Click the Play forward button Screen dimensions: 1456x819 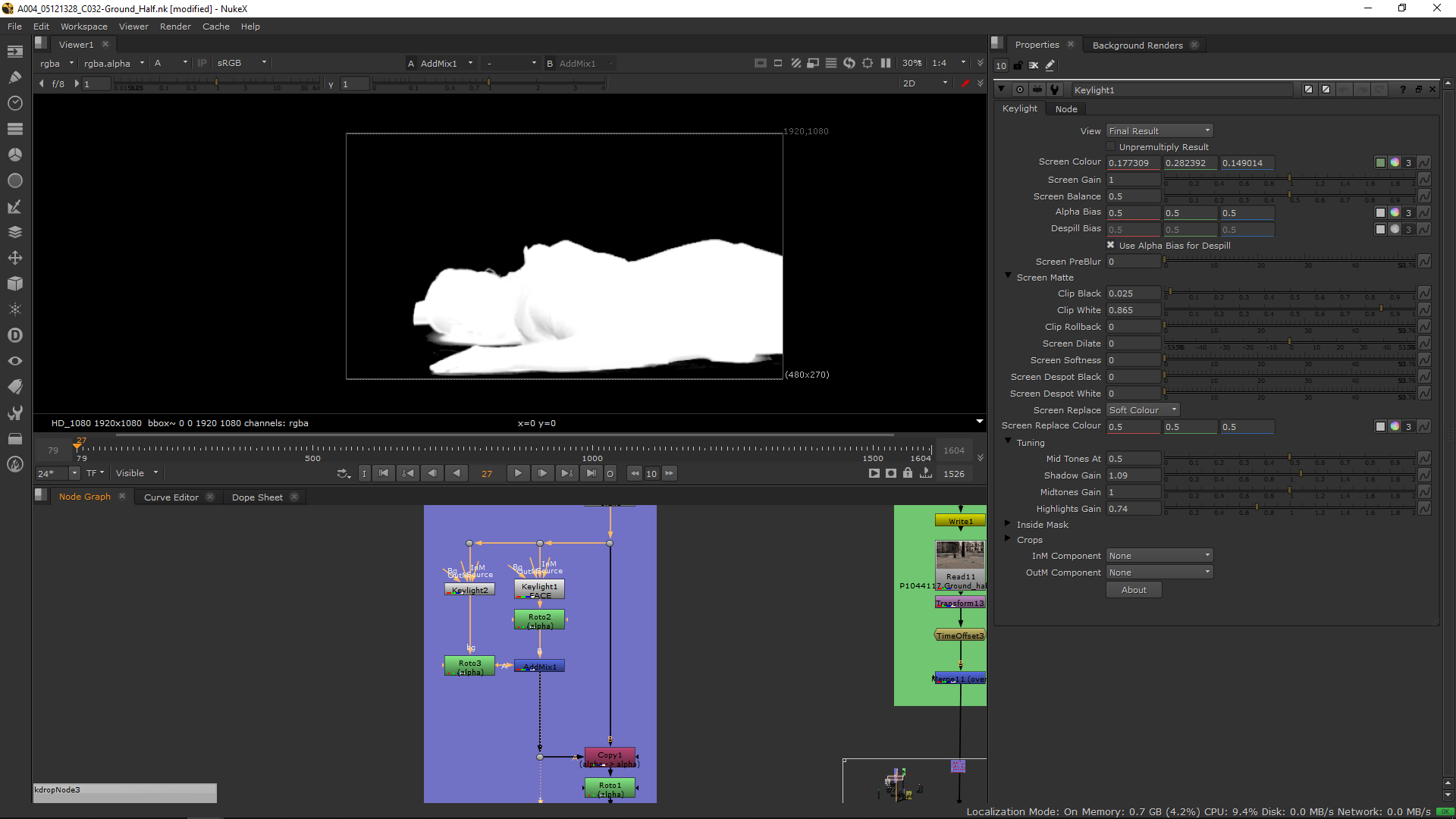pyautogui.click(x=518, y=473)
